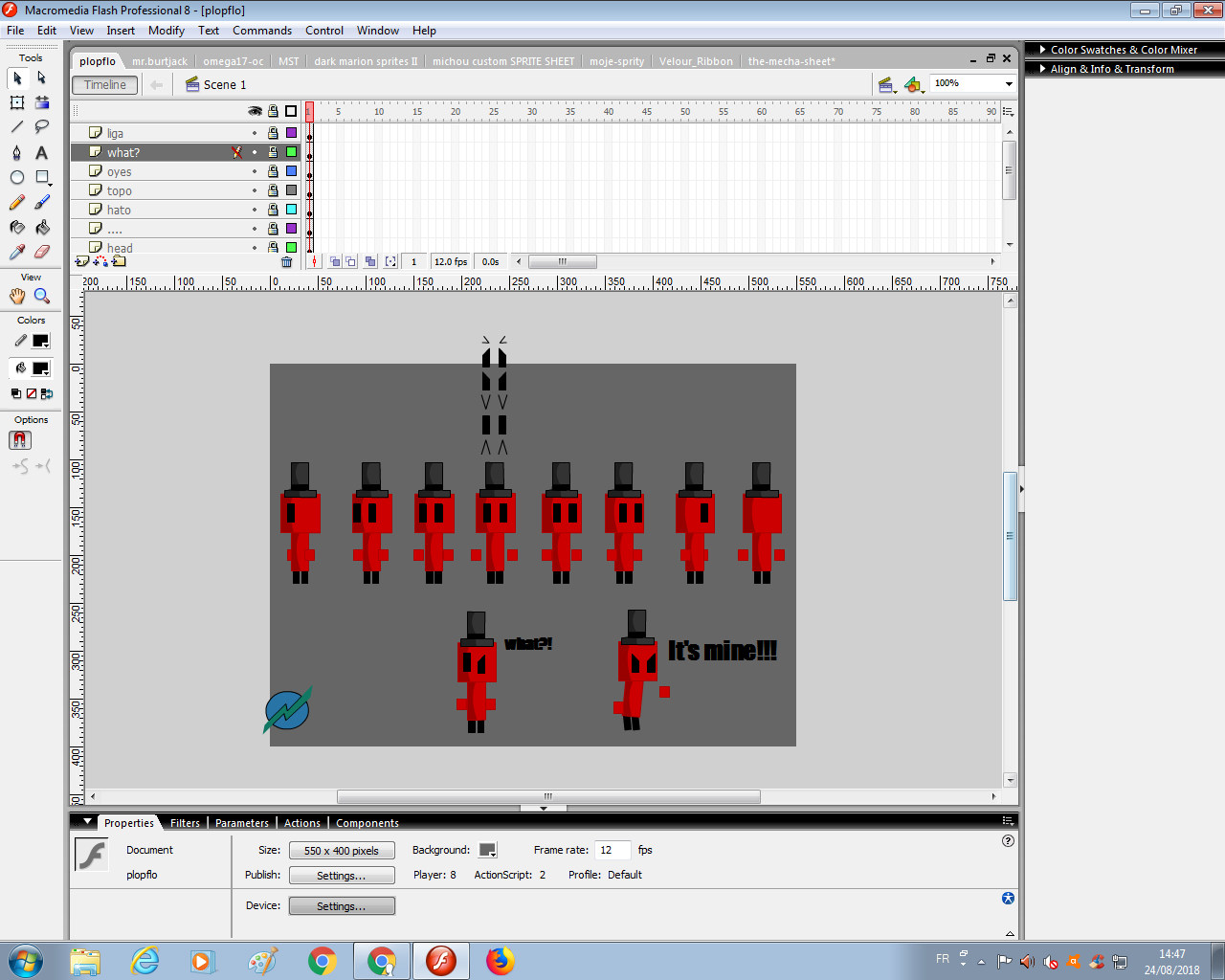The height and width of the screenshot is (980, 1225).
Task: Click the Insert Layer icon
Action: (x=82, y=261)
